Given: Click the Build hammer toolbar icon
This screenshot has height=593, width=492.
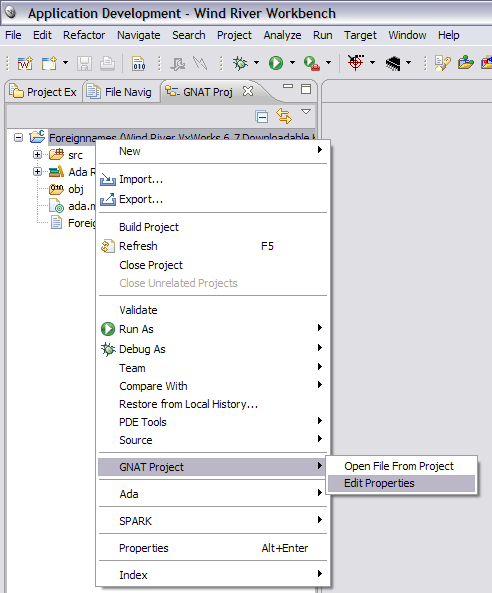Looking at the screenshot, I should [177, 63].
